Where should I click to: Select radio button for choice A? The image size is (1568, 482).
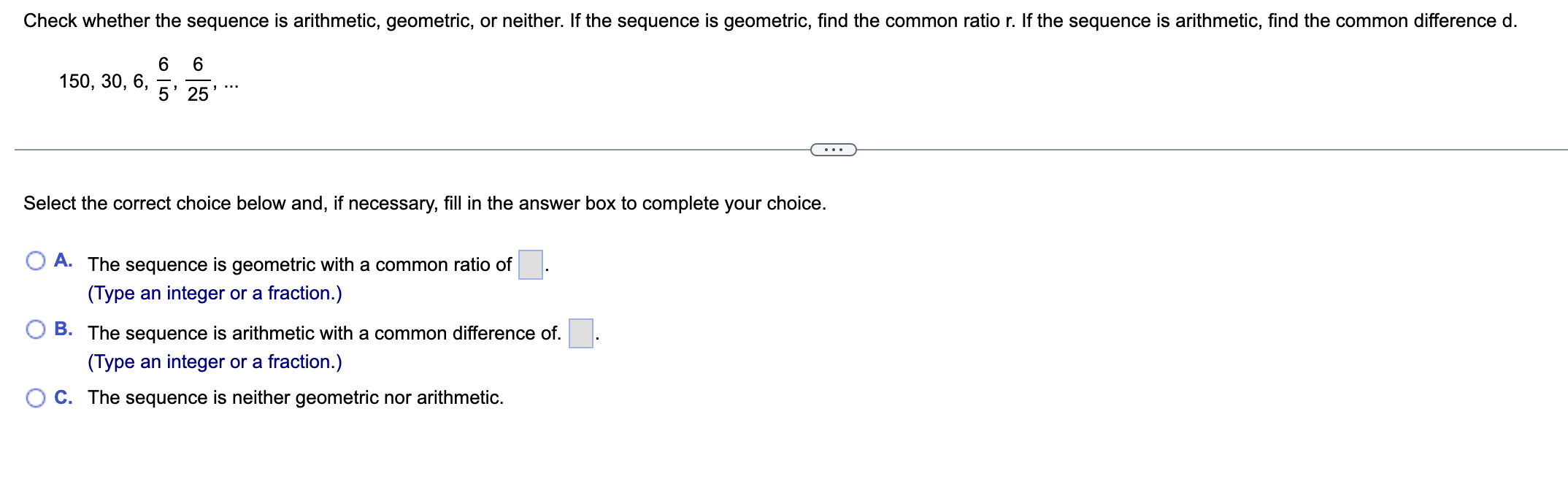coord(36,259)
